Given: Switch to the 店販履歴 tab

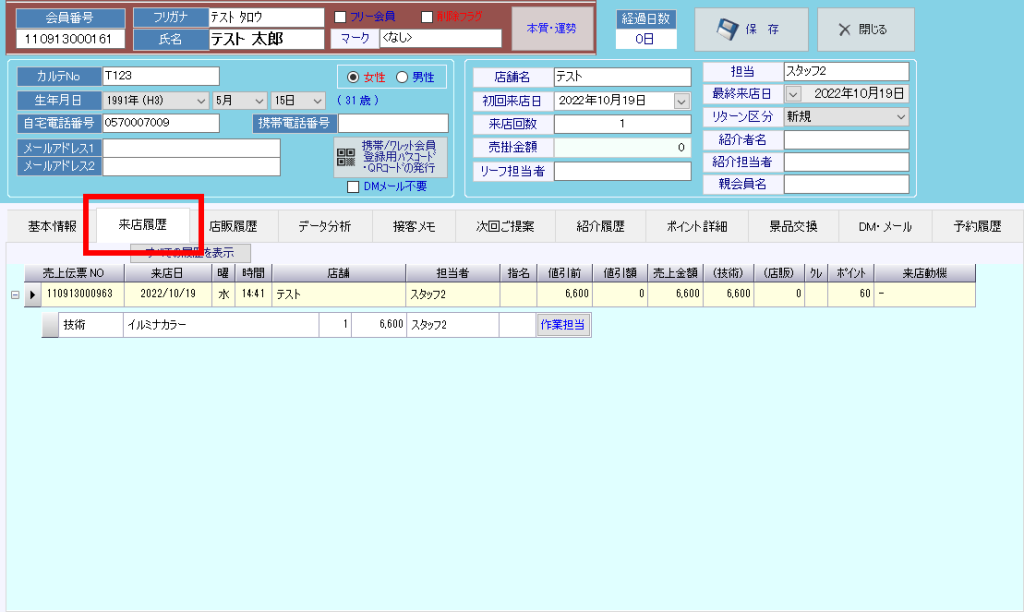Looking at the screenshot, I should click(x=233, y=226).
